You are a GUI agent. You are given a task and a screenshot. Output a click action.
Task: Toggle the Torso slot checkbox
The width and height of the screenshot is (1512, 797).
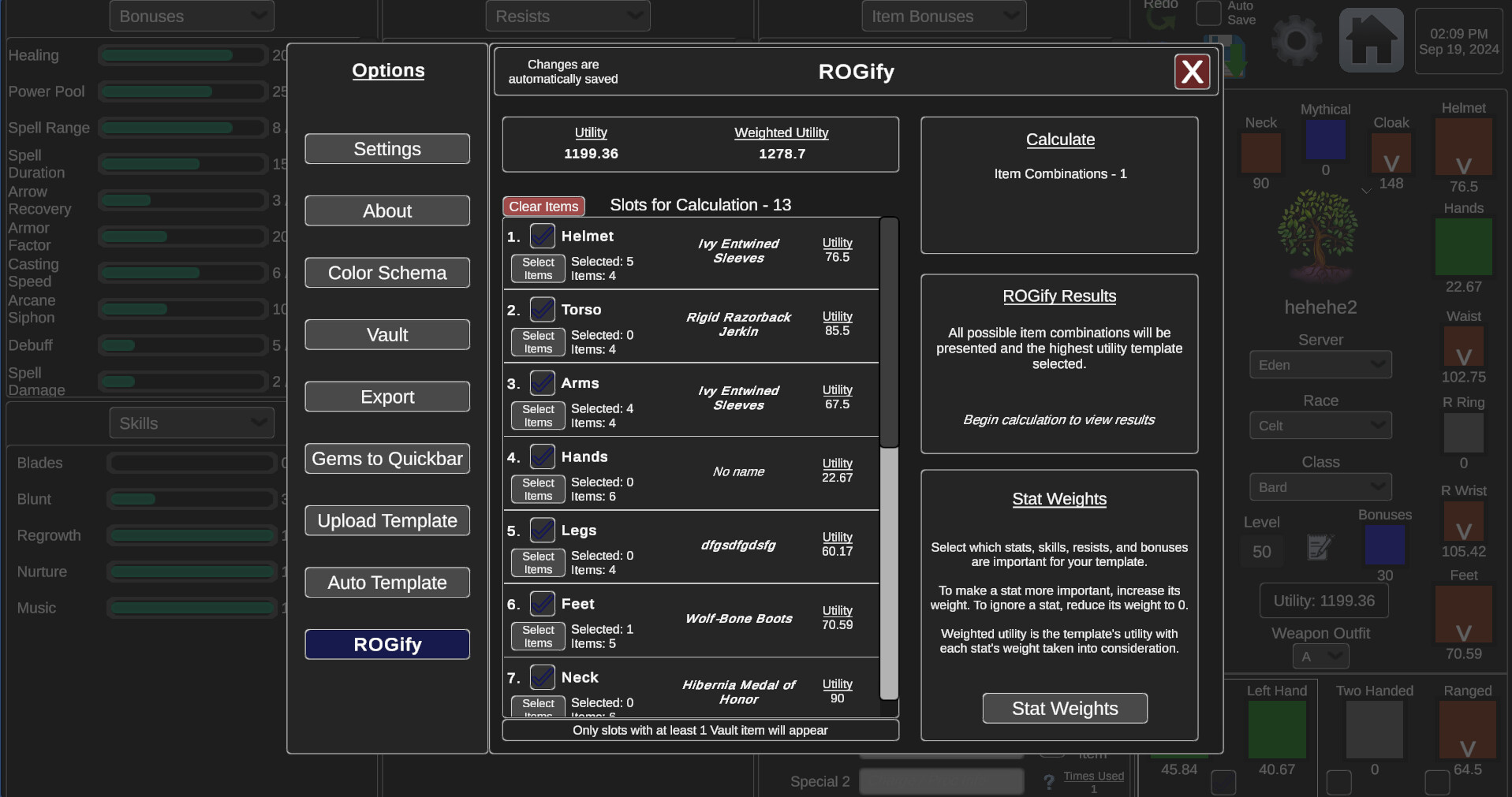point(542,309)
